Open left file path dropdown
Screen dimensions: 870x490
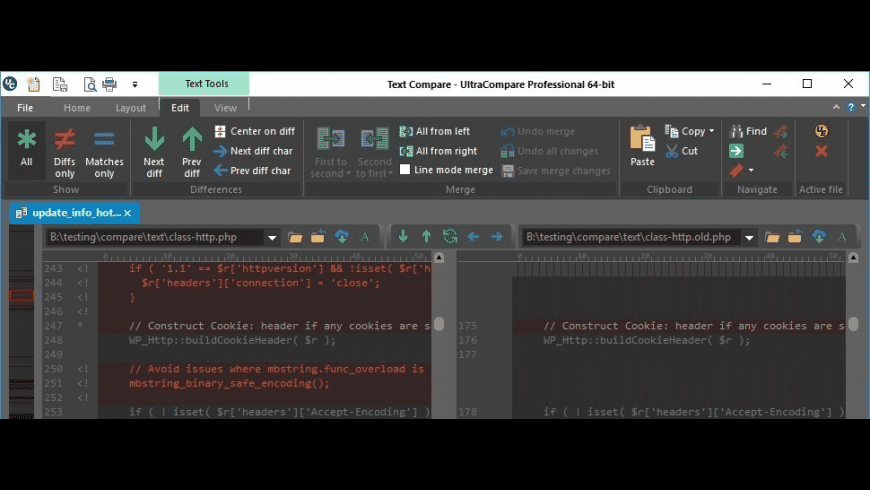pos(272,238)
